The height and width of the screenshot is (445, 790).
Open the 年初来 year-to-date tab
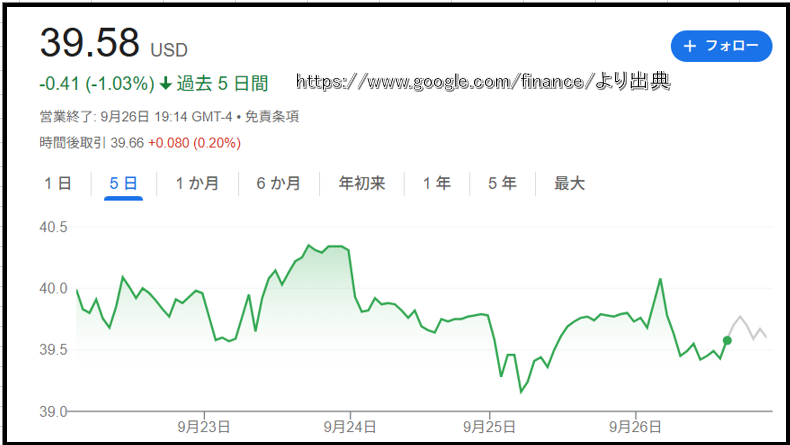(361, 183)
